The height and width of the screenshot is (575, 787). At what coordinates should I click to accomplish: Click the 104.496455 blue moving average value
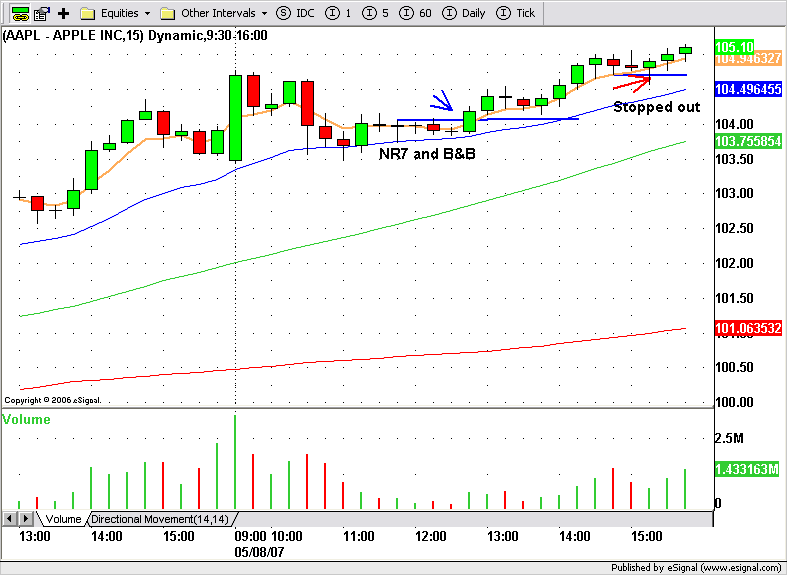(748, 89)
